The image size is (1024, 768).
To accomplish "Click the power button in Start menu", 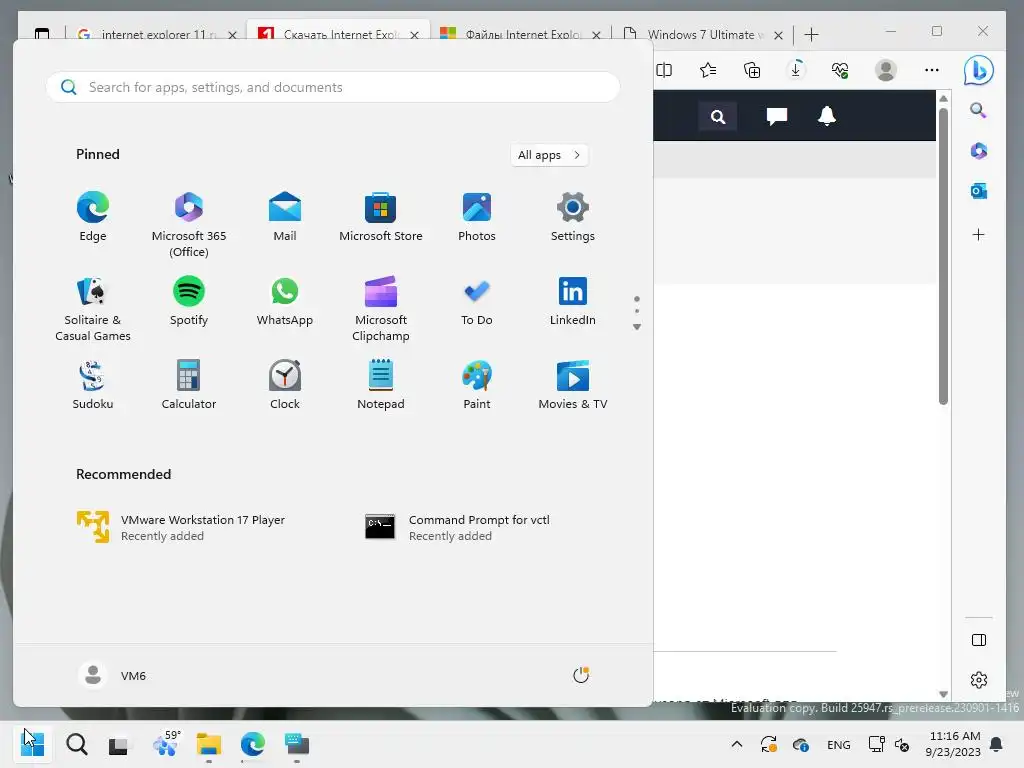I will point(581,675).
